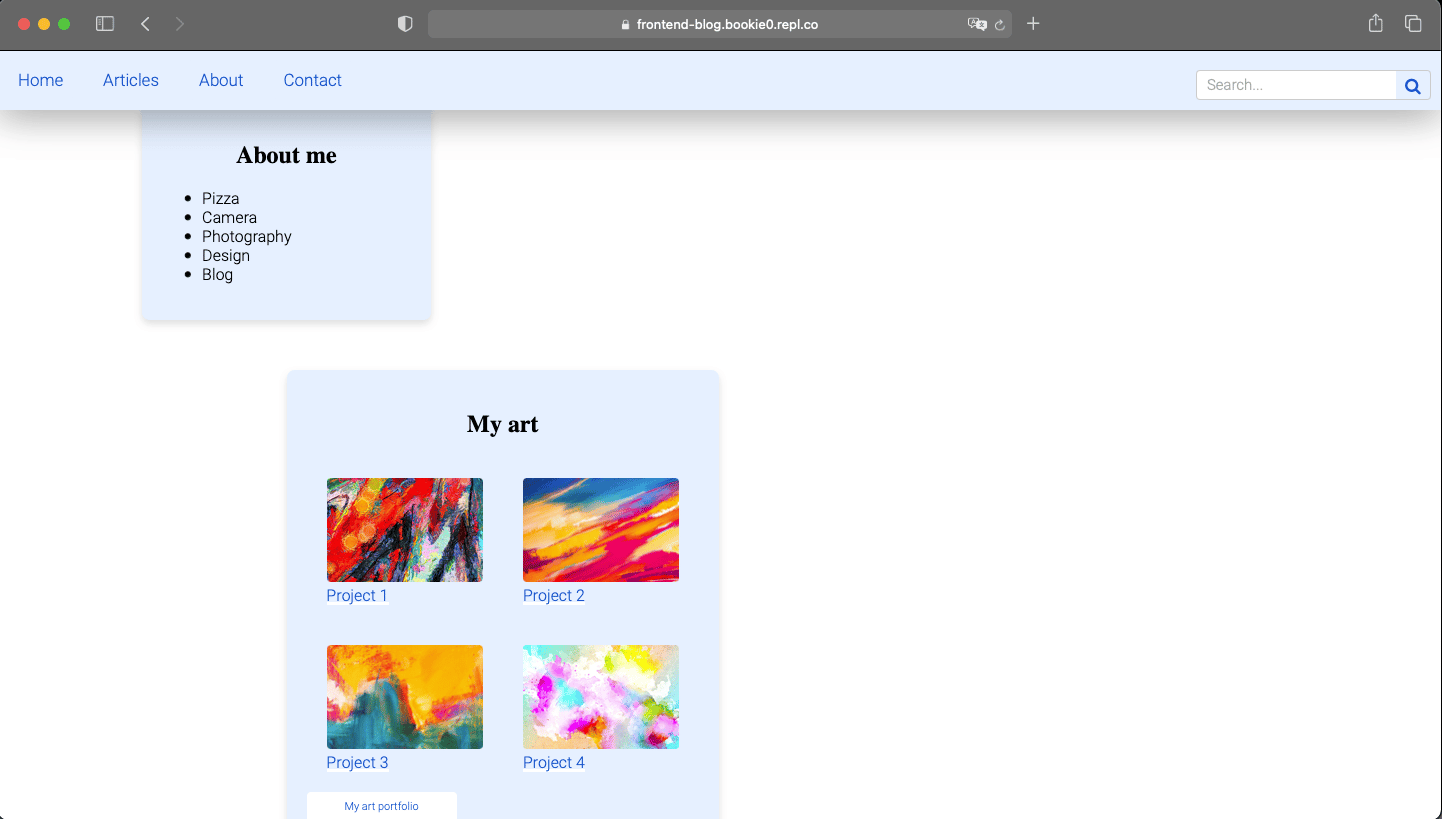Click the My art heading
The image size is (1442, 819).
(x=503, y=424)
